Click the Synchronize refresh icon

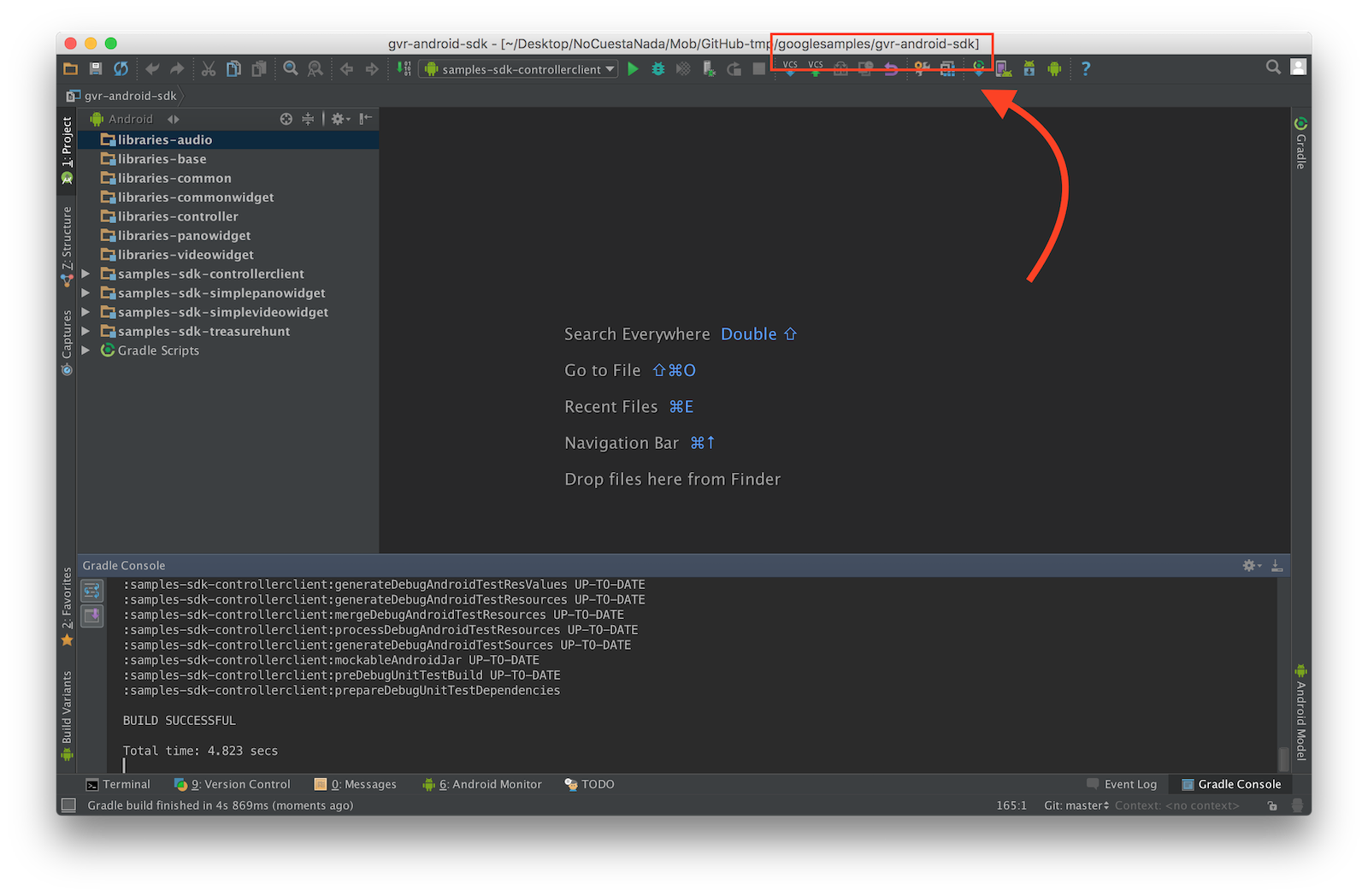pyautogui.click(x=121, y=69)
